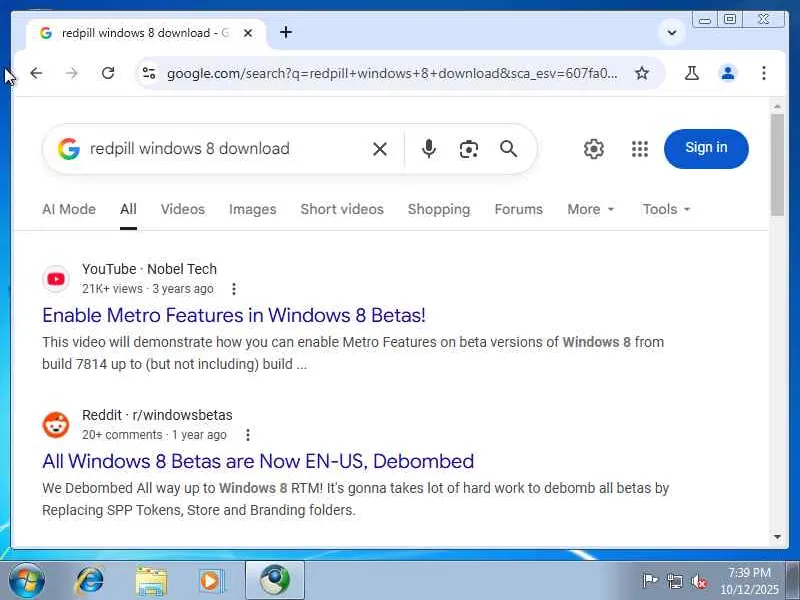800x600 pixels.
Task: Click the forward navigation arrow
Action: pyautogui.click(x=72, y=73)
